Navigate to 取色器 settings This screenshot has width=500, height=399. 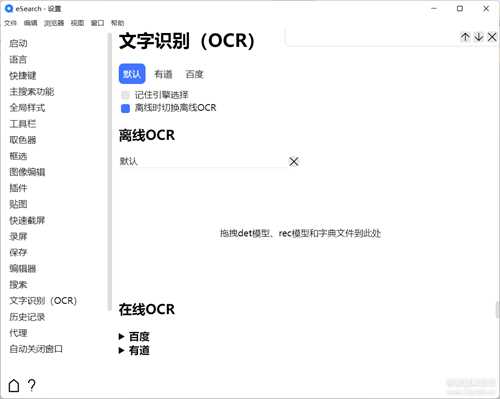click(x=23, y=140)
